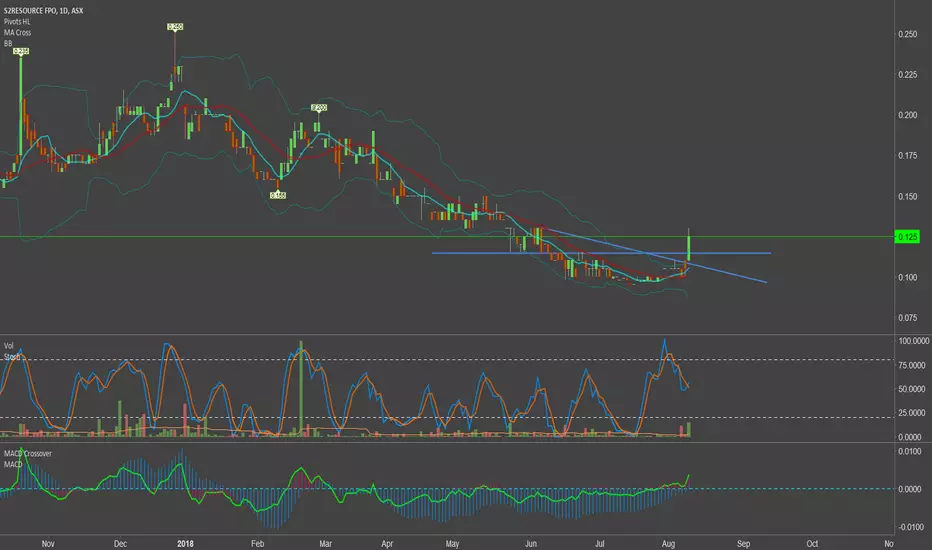Click Dec on the time axis
This screenshot has height=550, width=932.
point(120,543)
